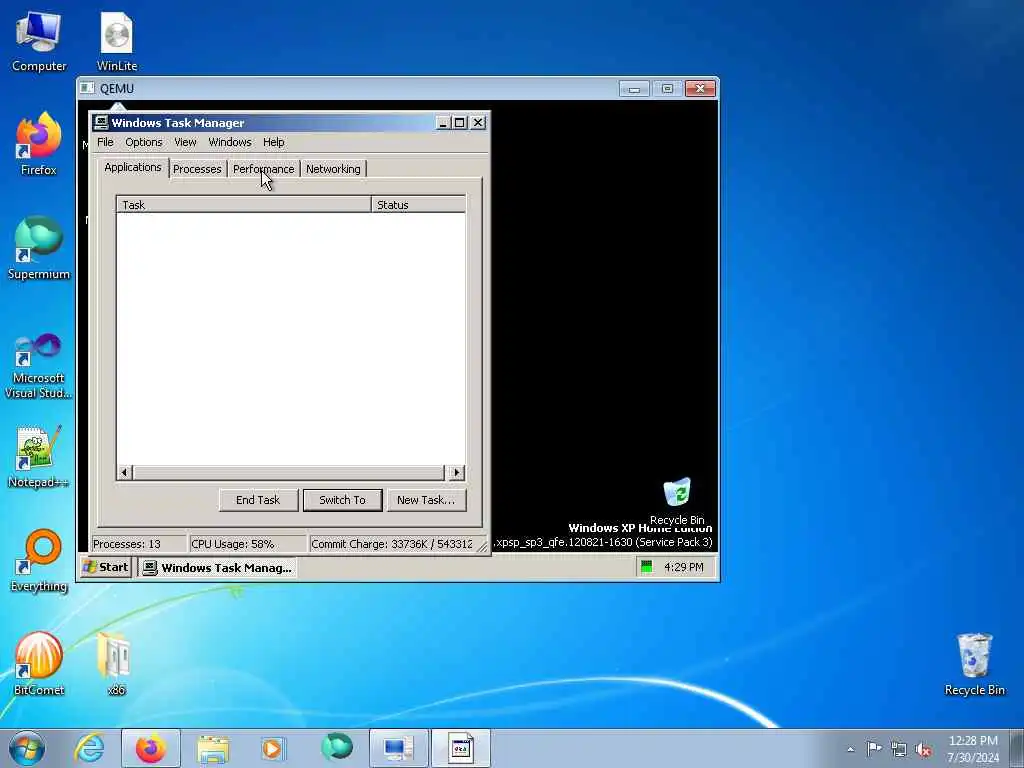Image resolution: width=1024 pixels, height=768 pixels.
Task: Open the XP Start button
Action: 106,567
